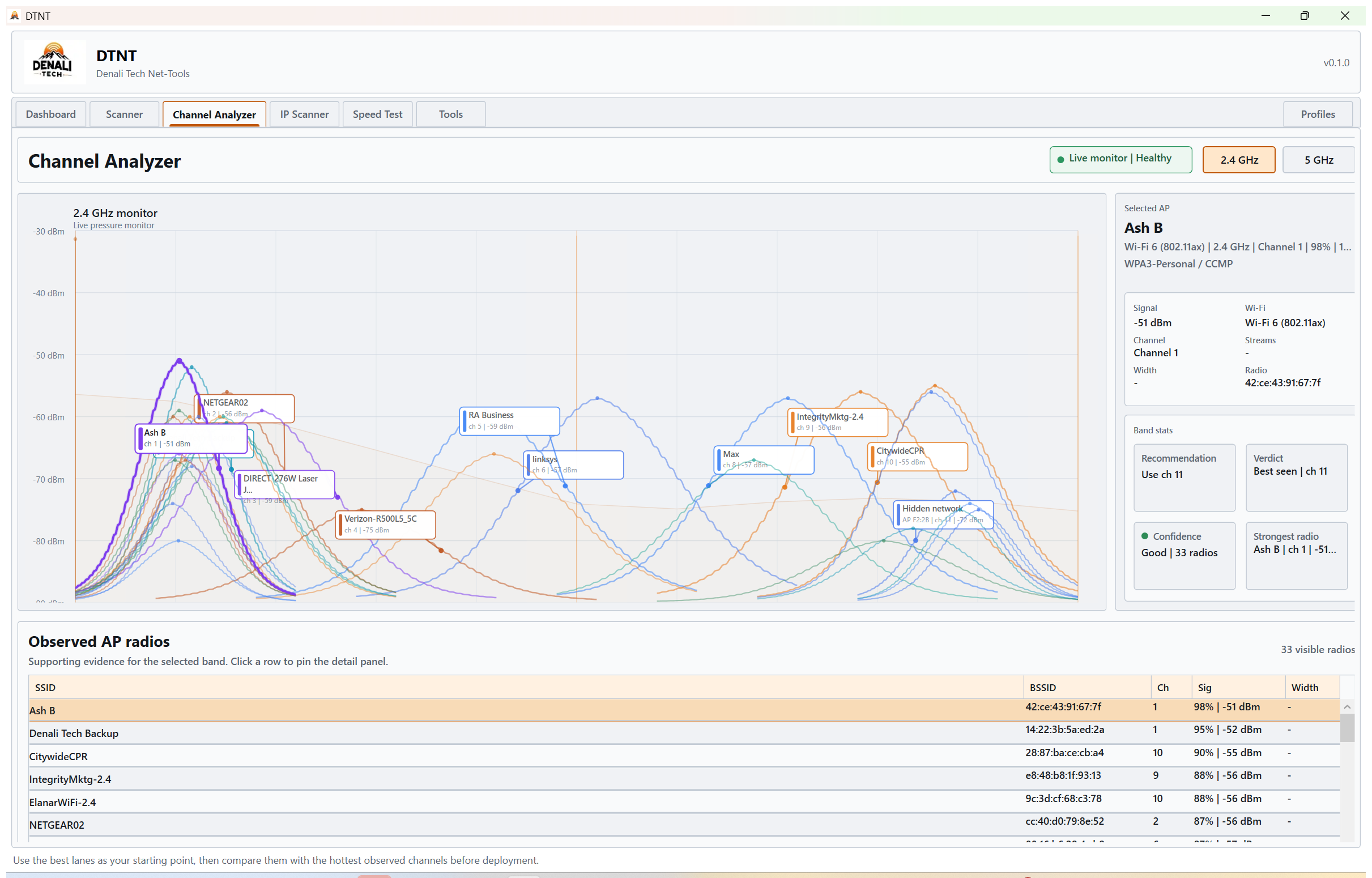Screen dimensions: 1372x878
Task: Select the Use ch 11 recommendation card
Action: [x=1184, y=478]
